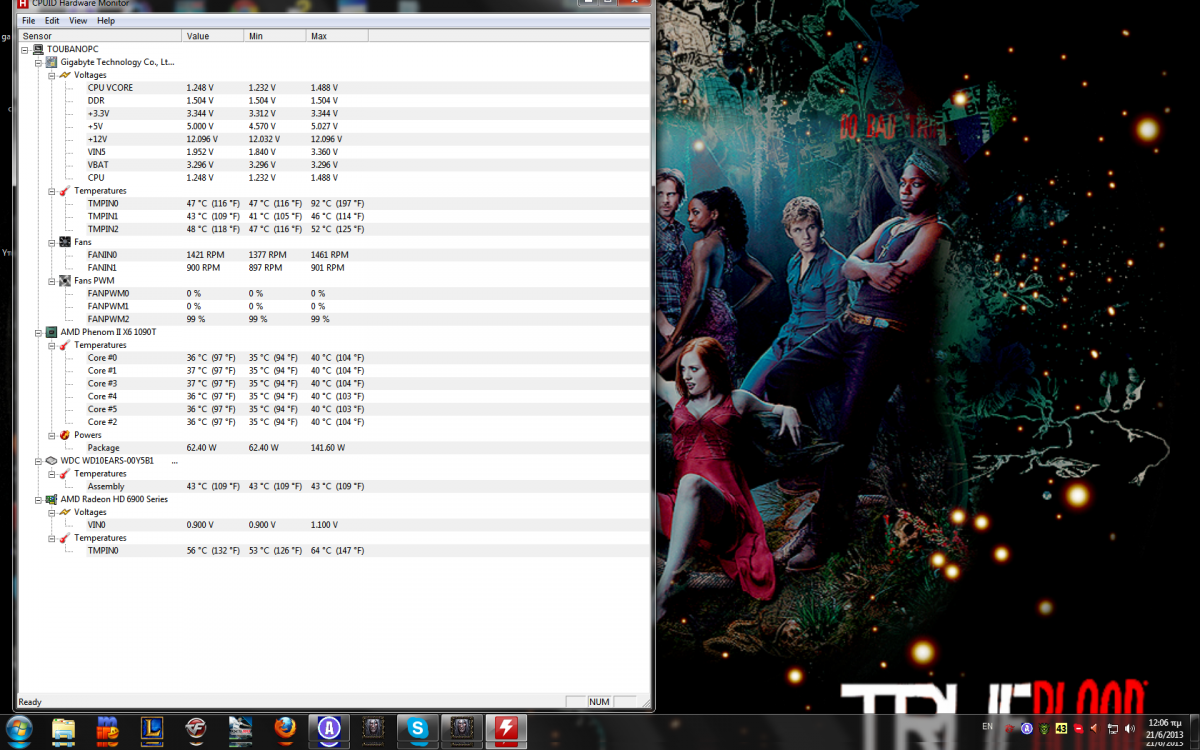The height and width of the screenshot is (750, 1200).
Task: Collapse the Fans PWM group
Action: coord(51,281)
